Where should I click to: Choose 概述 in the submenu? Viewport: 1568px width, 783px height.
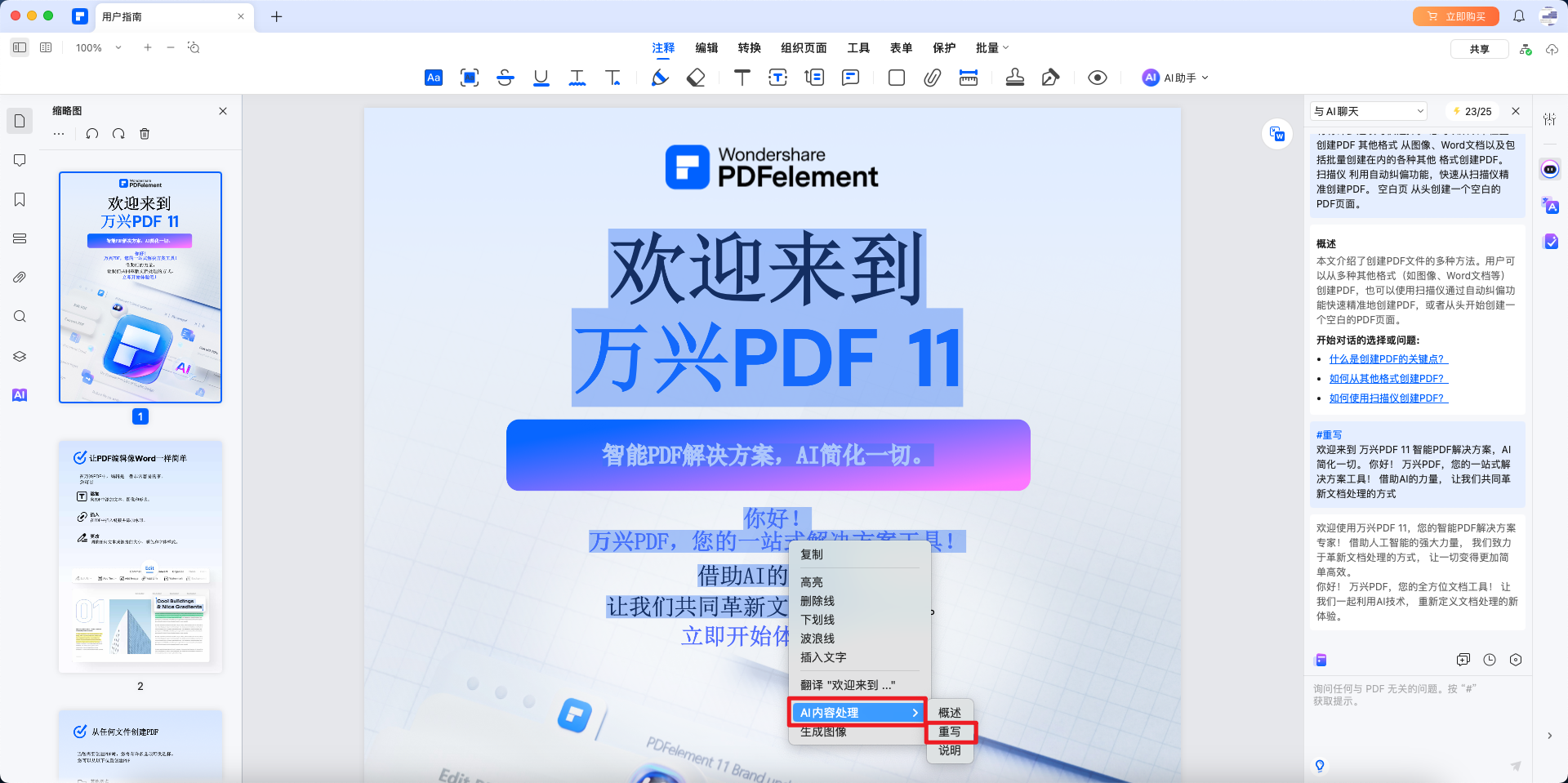(x=950, y=713)
